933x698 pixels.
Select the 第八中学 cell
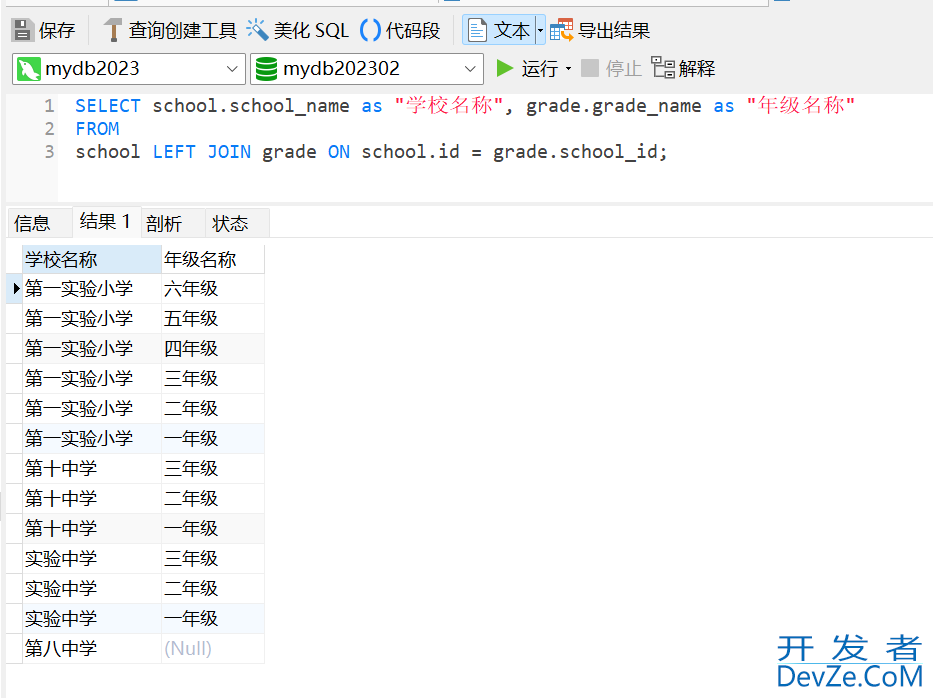click(92, 649)
